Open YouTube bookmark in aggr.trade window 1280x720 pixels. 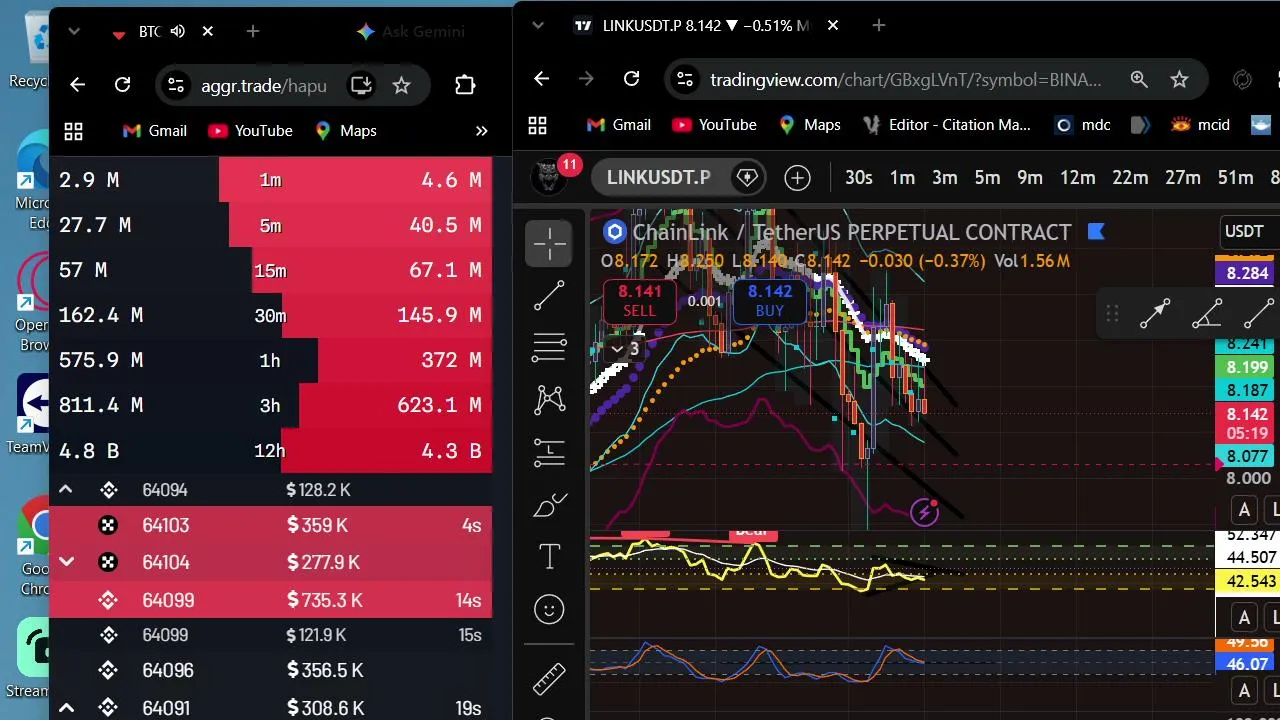[x=250, y=131]
